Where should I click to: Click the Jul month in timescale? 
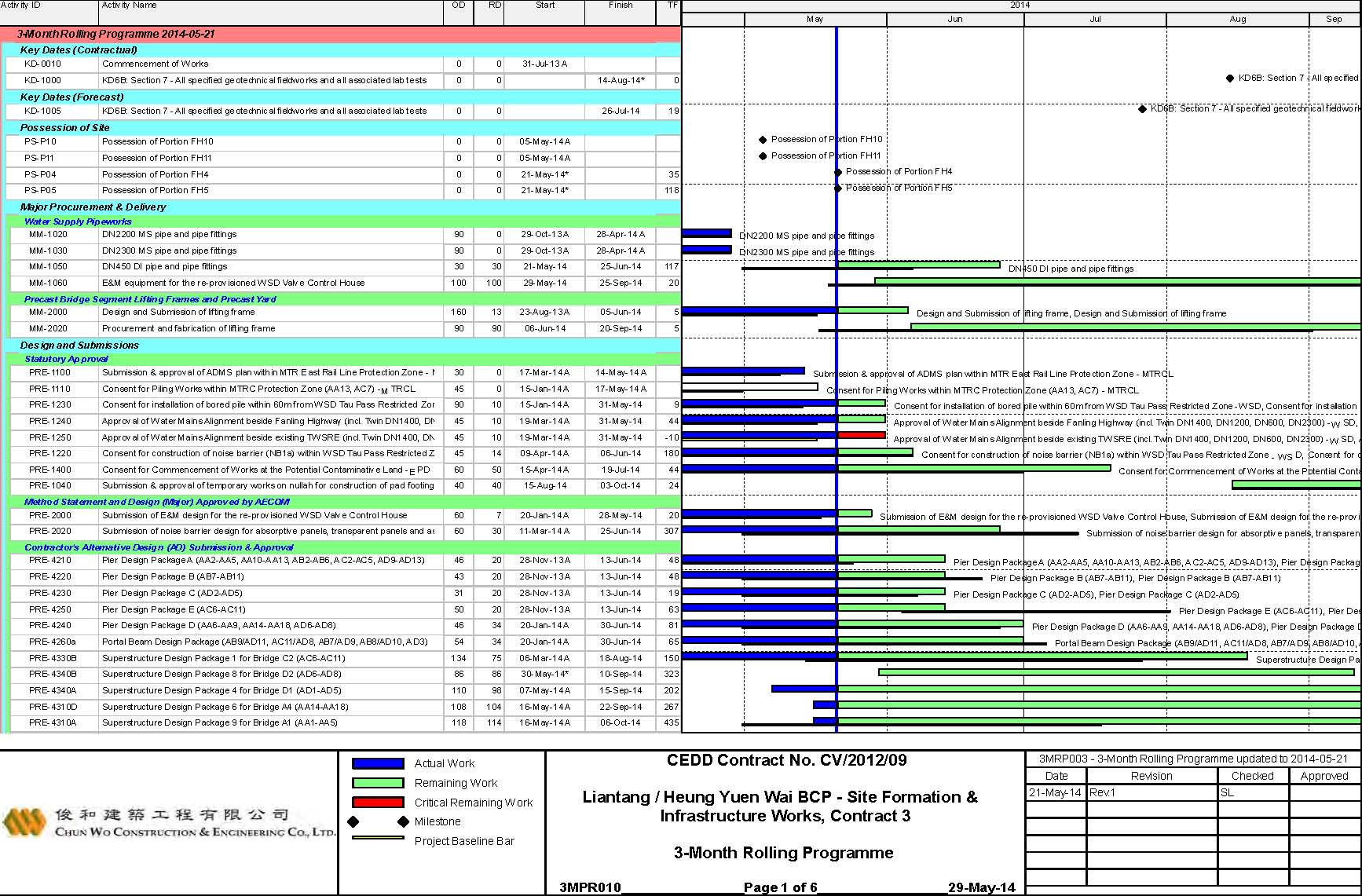pyautogui.click(x=1095, y=19)
